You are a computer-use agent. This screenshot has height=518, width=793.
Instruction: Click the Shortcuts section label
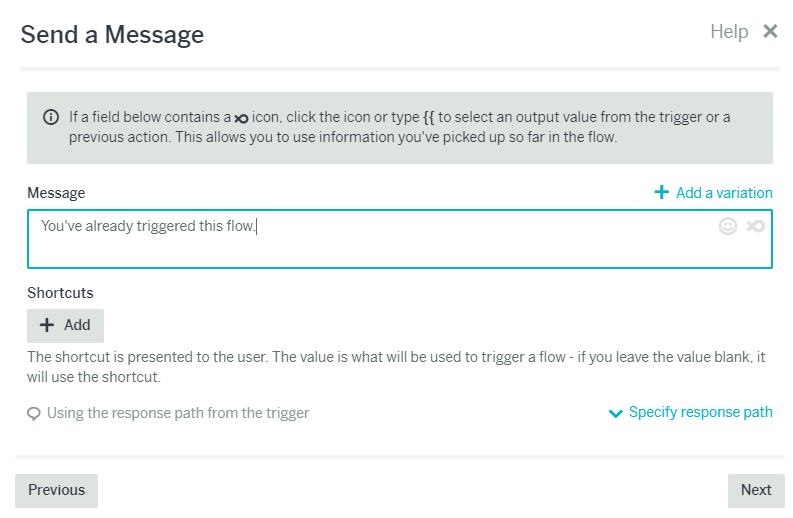pyautogui.click(x=60, y=293)
